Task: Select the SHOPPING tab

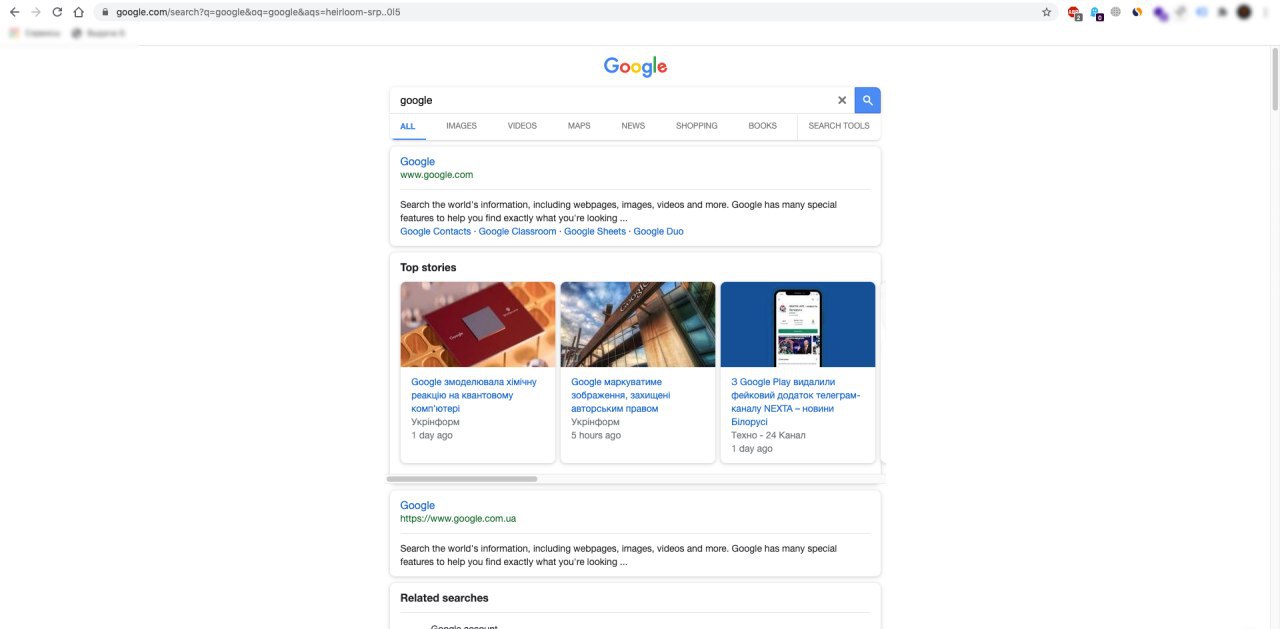Action: (697, 126)
